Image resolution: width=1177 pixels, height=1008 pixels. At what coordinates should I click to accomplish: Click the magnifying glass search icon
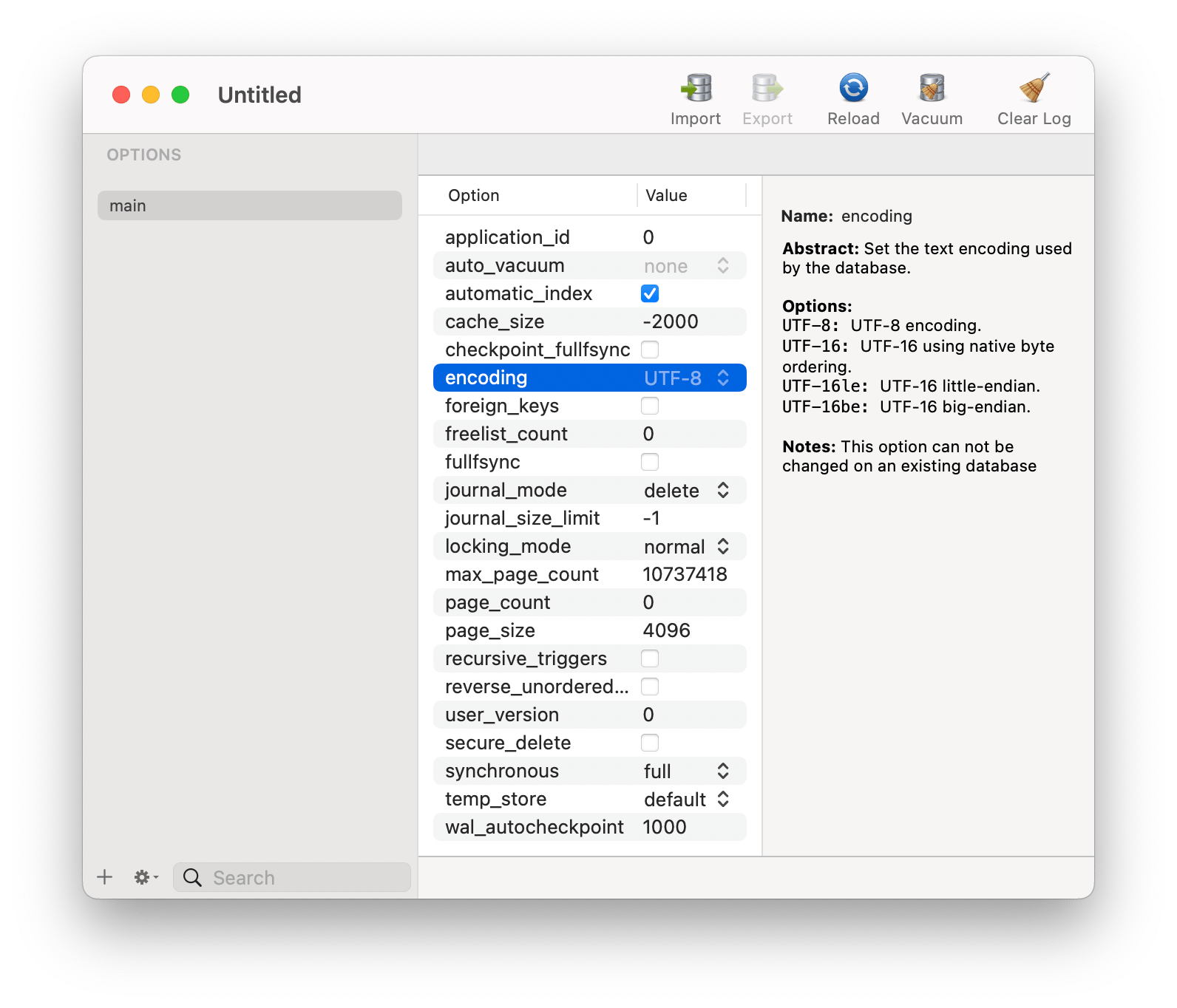(192, 877)
